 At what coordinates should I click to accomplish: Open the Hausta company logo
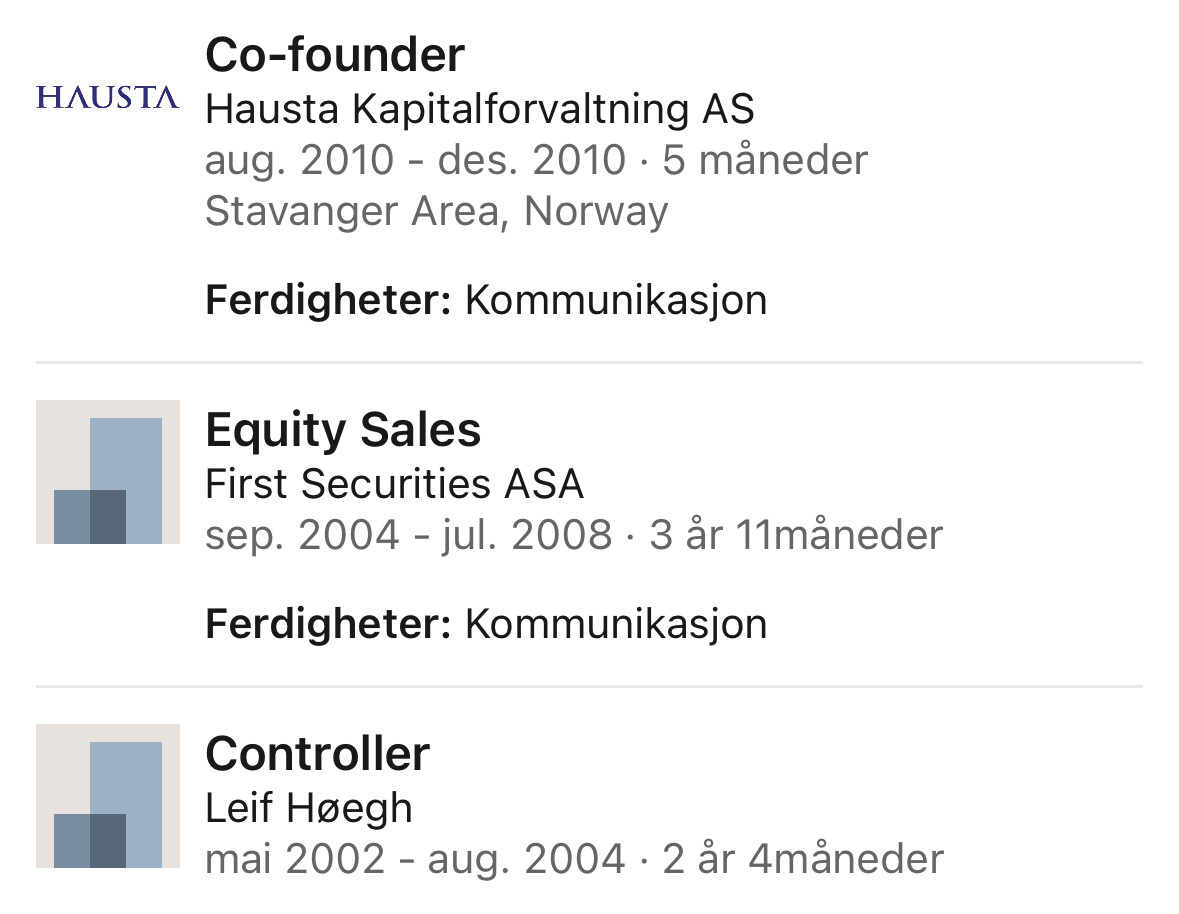tap(108, 98)
